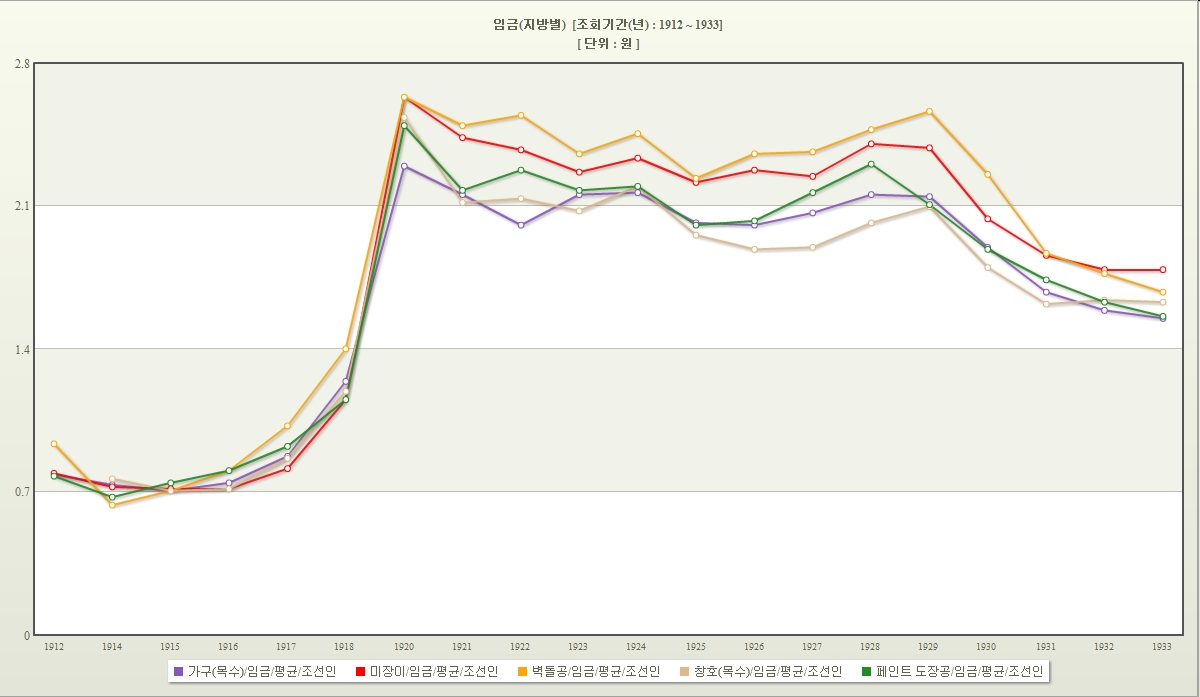Click the purple 가구(목수) data point at 1920
Image resolution: width=1200 pixels, height=697 pixels.
click(404, 166)
